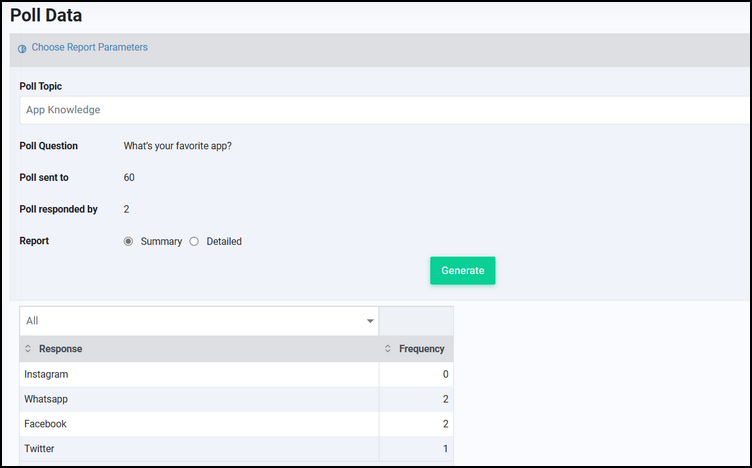Click the Poll Question label
This screenshot has width=752, height=468.
[x=48, y=146]
